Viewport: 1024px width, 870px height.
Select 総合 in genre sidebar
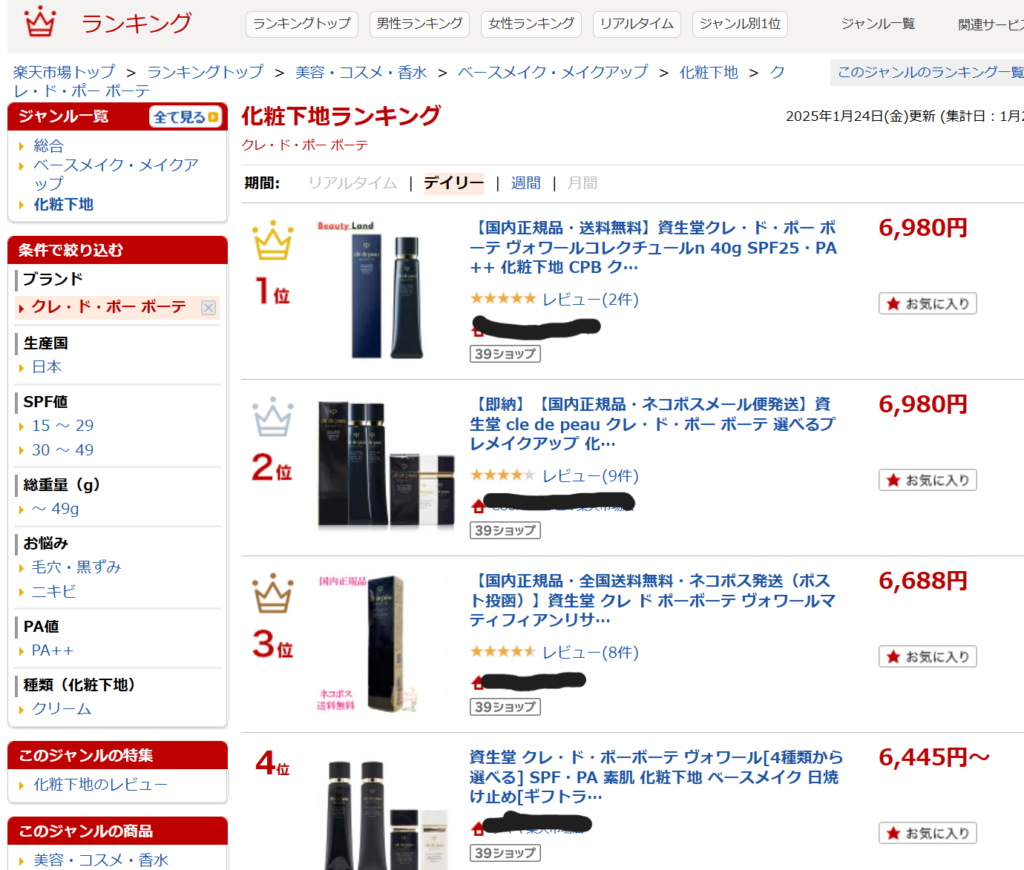click(x=48, y=146)
